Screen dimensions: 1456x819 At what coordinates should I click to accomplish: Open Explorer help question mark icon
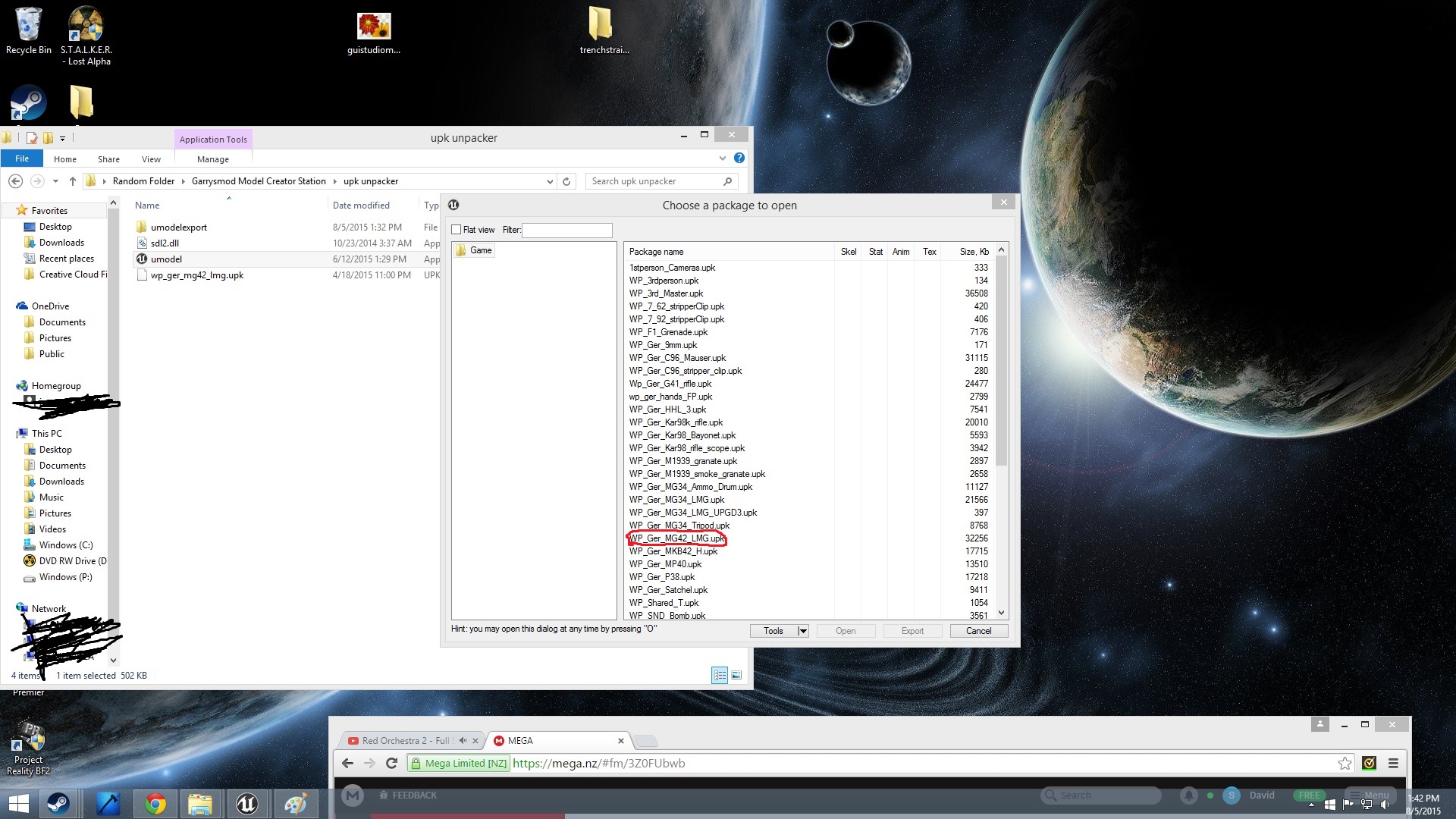coord(739,158)
